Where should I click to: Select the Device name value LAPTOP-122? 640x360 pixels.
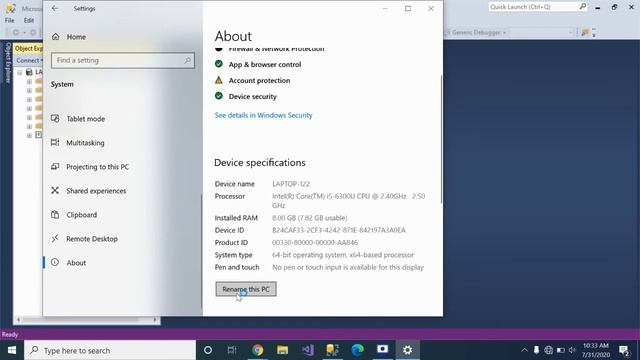point(291,184)
